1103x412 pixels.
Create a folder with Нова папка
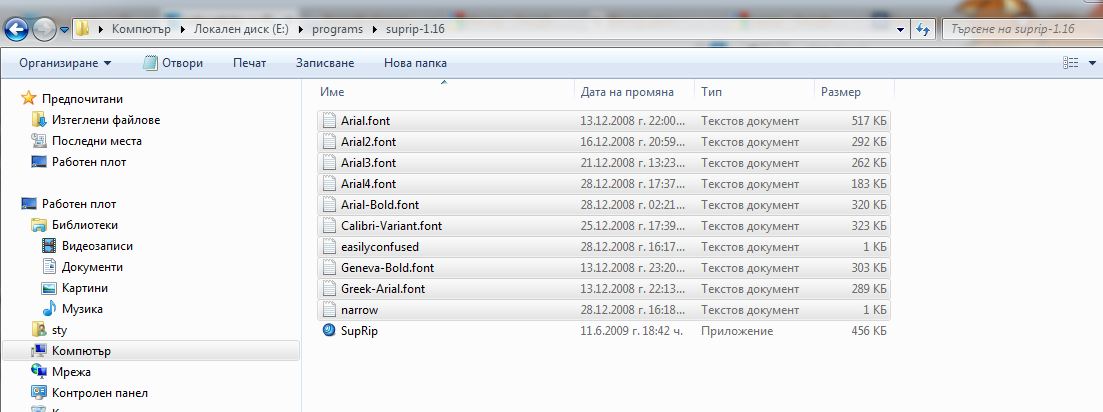(415, 63)
